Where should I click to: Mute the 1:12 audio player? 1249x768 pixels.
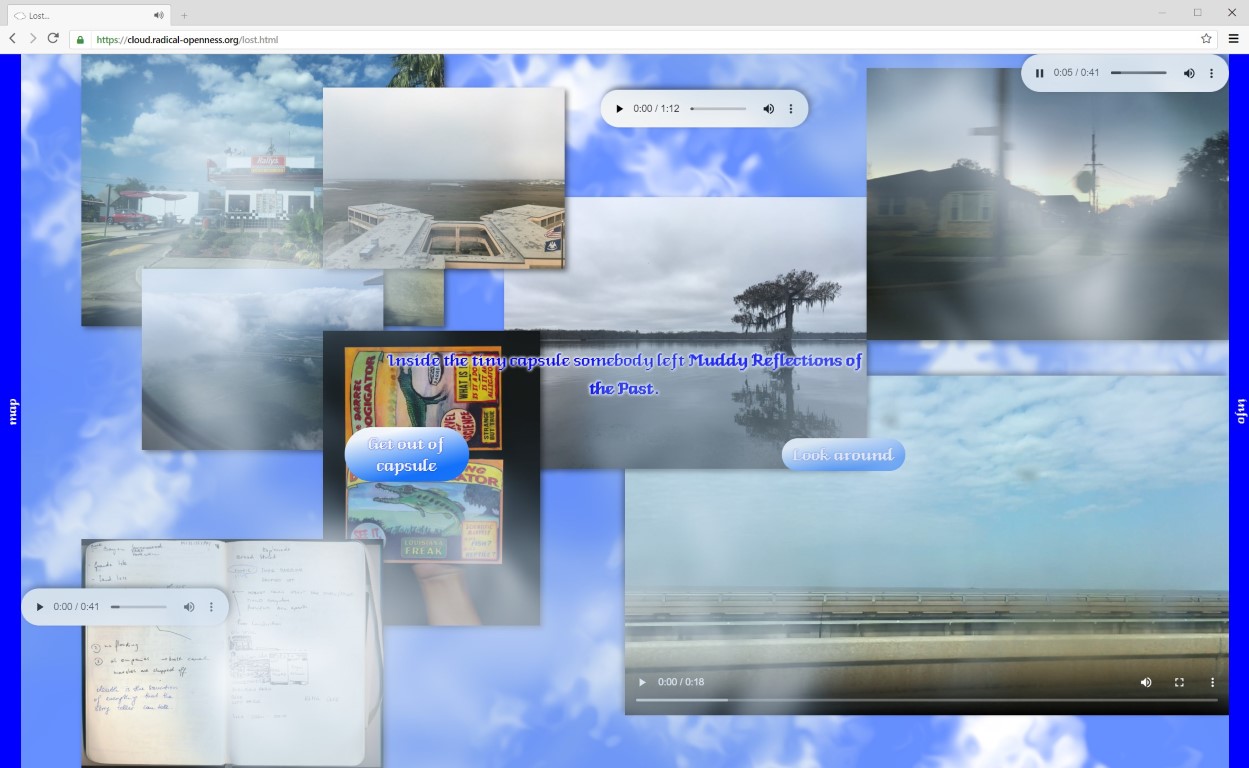pyautogui.click(x=769, y=108)
